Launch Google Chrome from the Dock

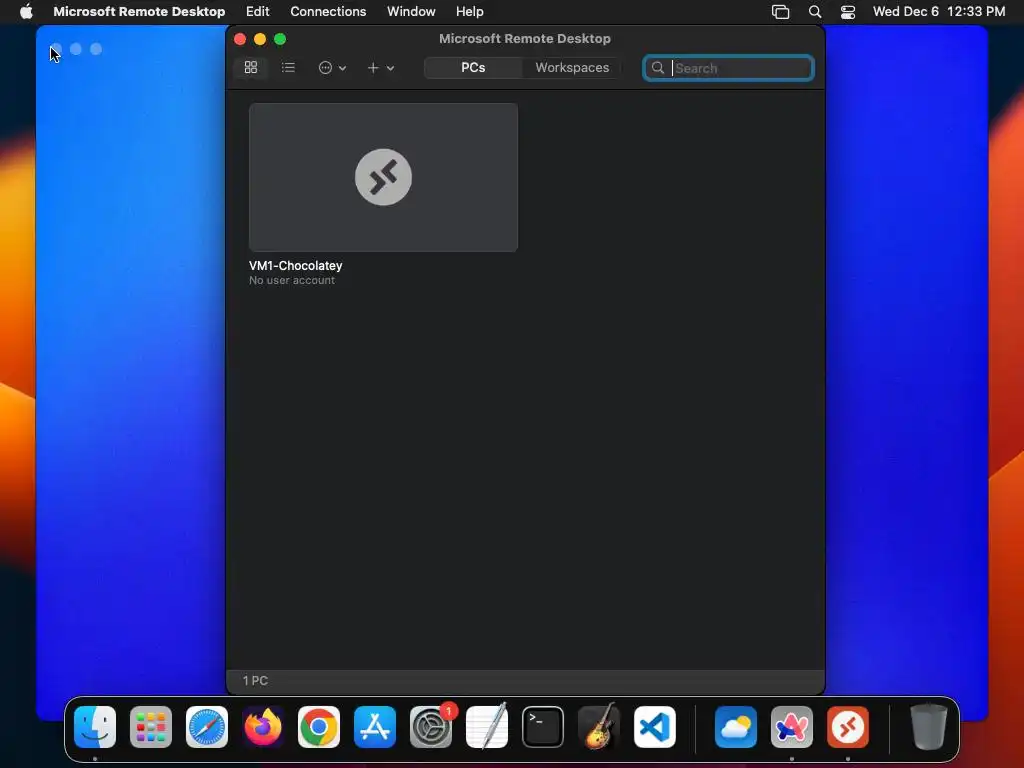pyautogui.click(x=319, y=727)
